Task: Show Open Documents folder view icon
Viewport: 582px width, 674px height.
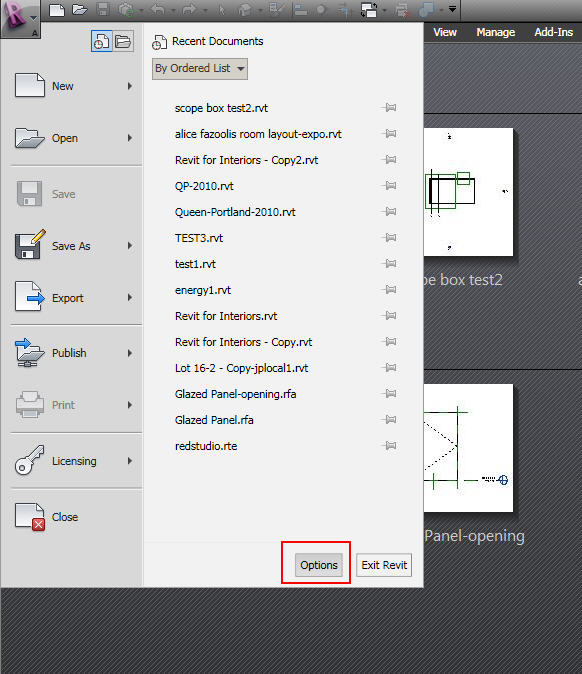Action: click(x=123, y=41)
